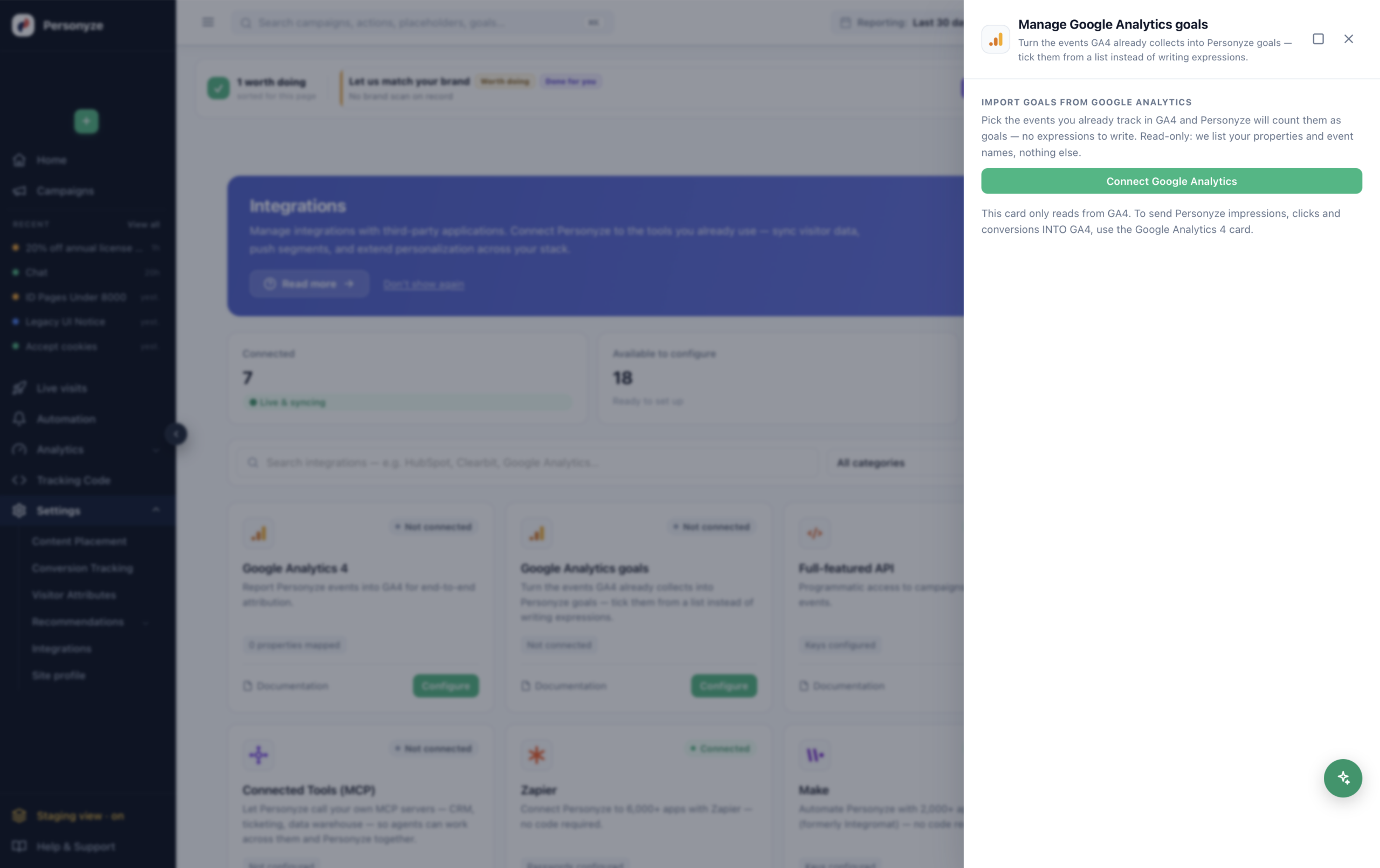Open Documentation for Google Analytics goals card
Viewport: 1380px width, 868px height.
(564, 686)
